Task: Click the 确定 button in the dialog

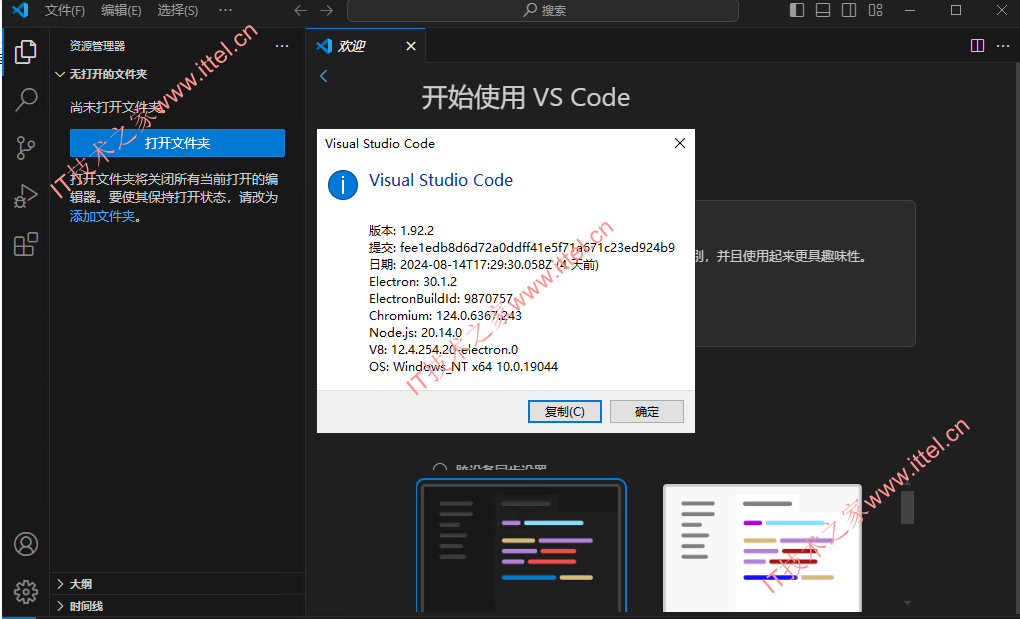Action: click(x=647, y=412)
